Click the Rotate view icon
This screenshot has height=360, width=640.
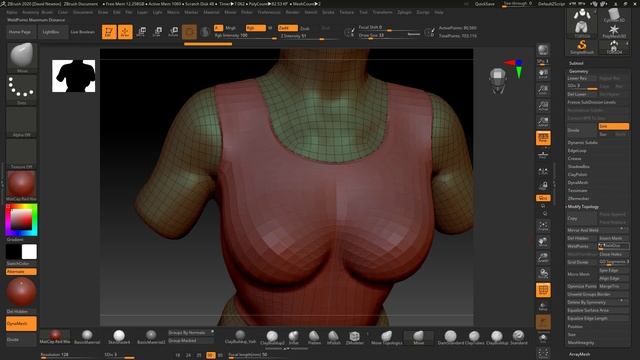click(543, 274)
